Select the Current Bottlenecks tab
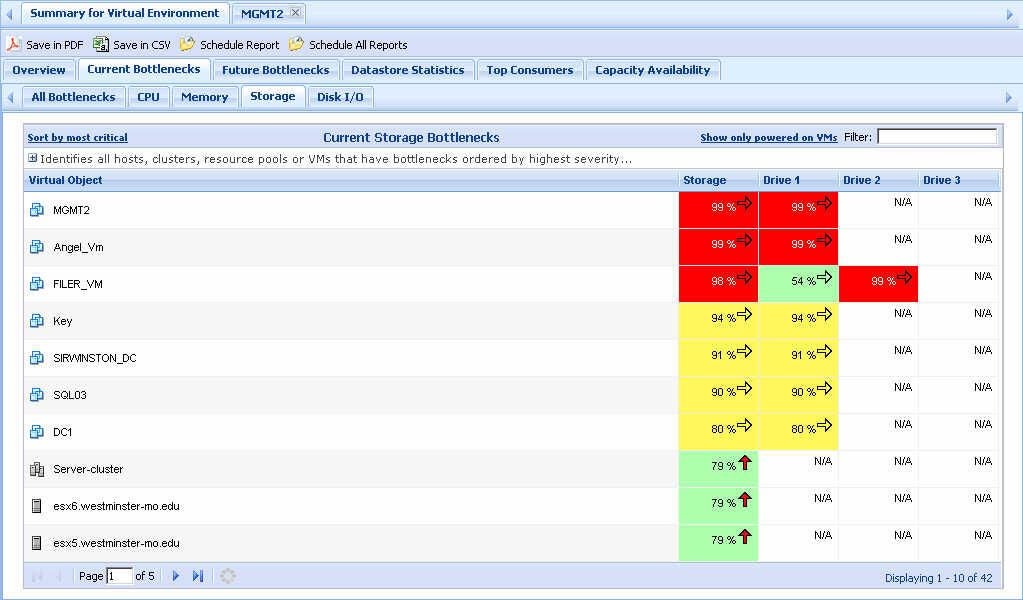 144,69
